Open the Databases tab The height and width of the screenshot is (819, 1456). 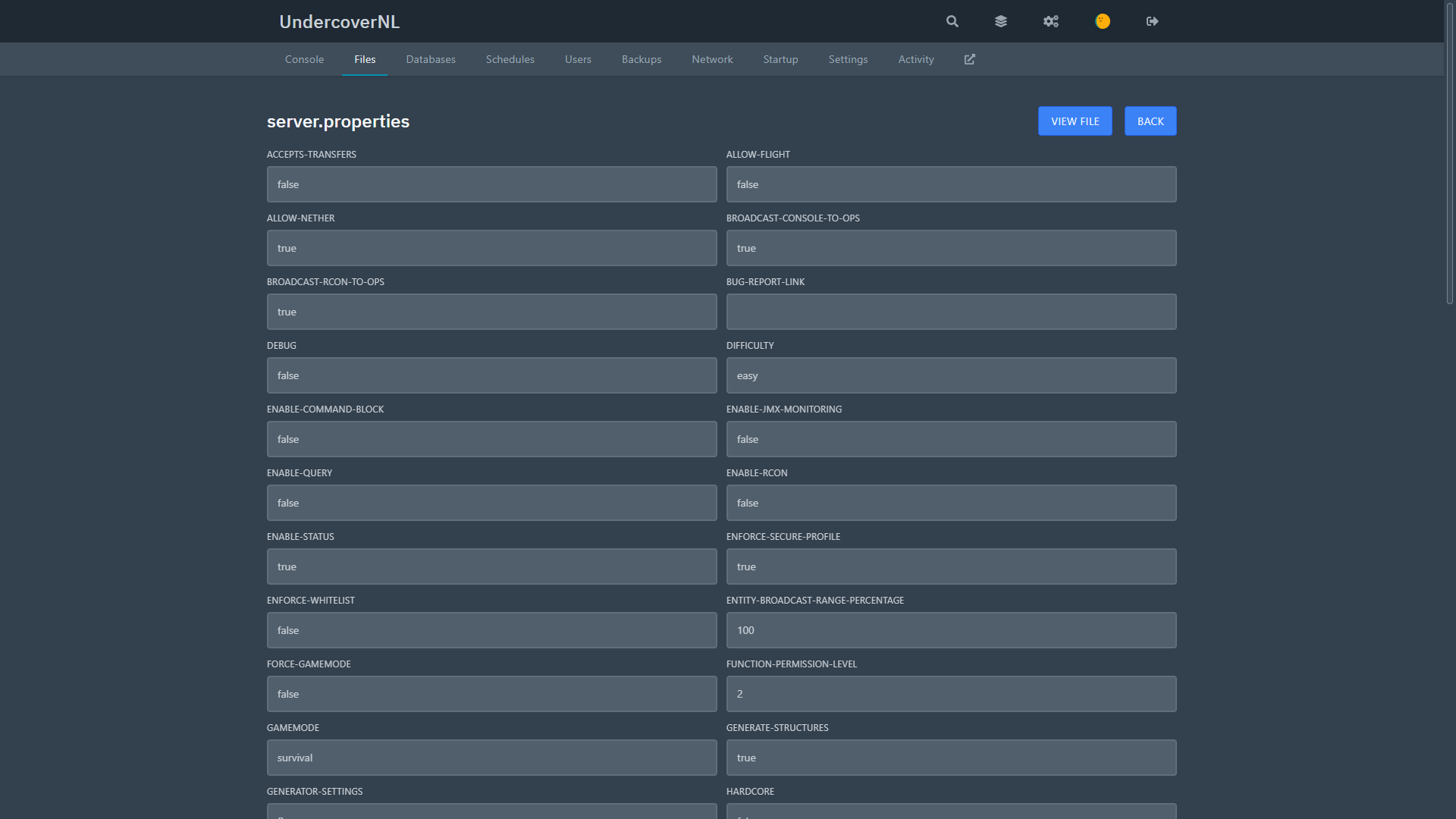430,58
